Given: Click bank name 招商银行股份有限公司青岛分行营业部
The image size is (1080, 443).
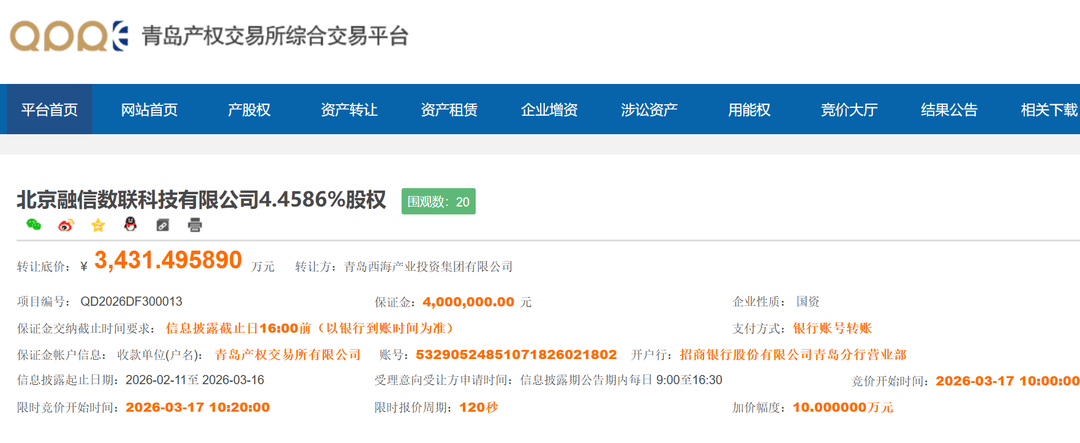Looking at the screenshot, I should click(793, 355).
